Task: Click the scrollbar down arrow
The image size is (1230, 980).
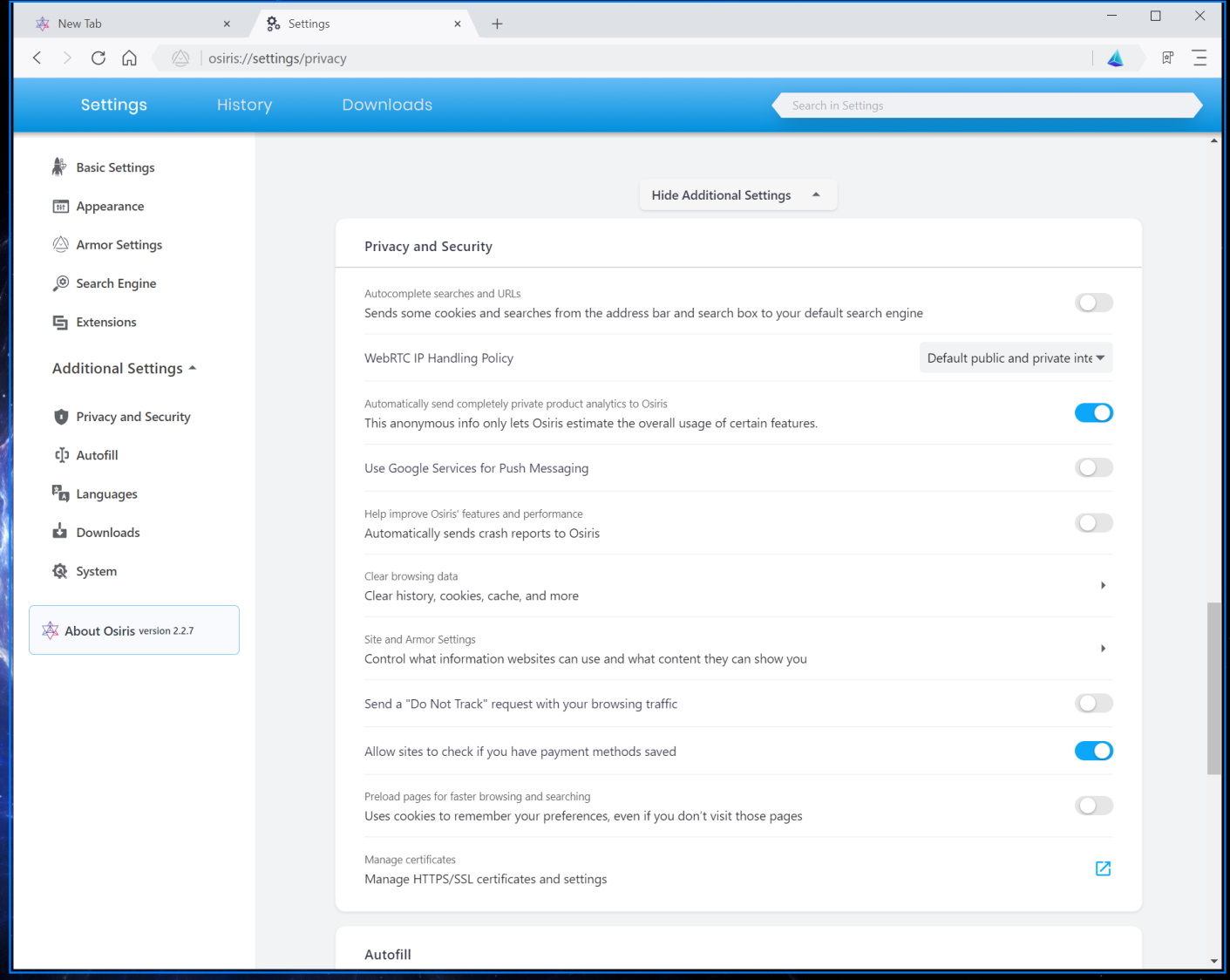Action: [x=1213, y=962]
